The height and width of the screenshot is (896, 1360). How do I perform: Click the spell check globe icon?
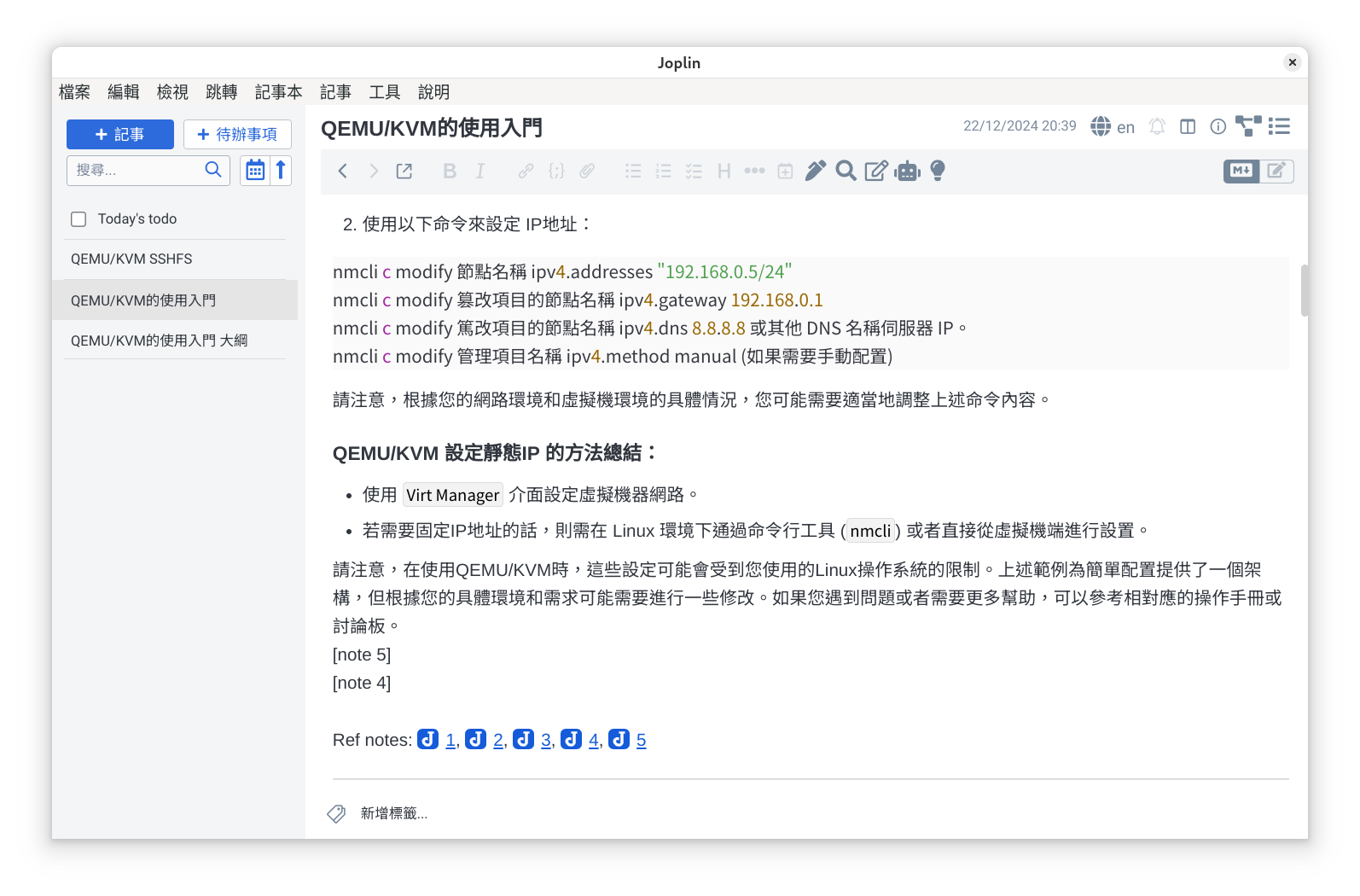pyautogui.click(x=1101, y=126)
